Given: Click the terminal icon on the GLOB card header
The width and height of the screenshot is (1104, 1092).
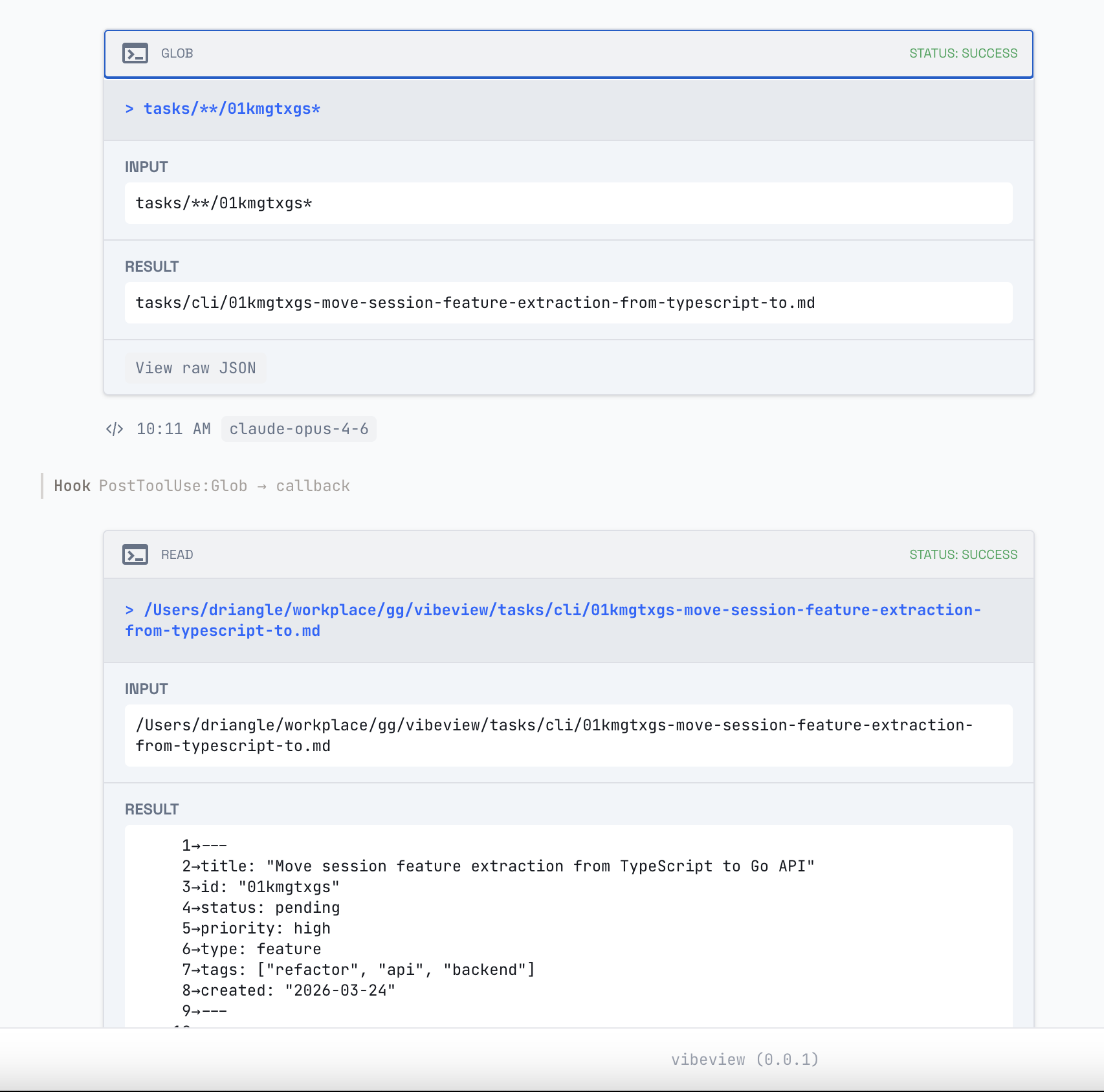Looking at the screenshot, I should point(135,54).
